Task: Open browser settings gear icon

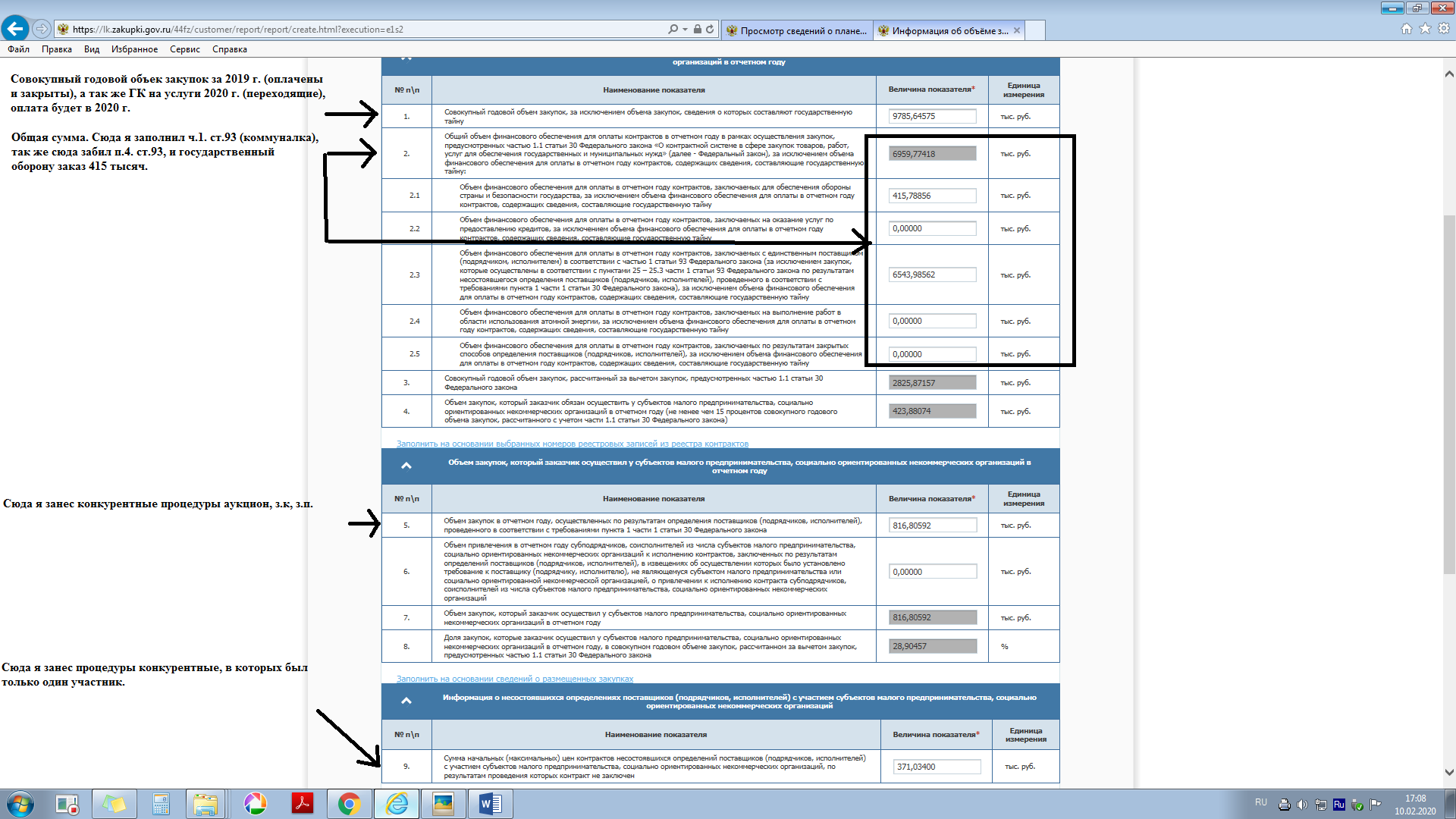Action: pyautogui.click(x=1444, y=29)
